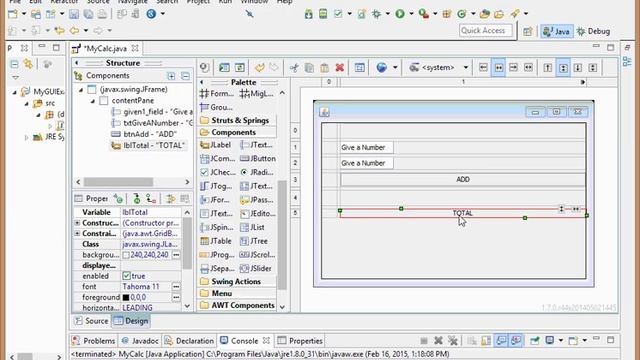Click the Paste icon in designer toolbar
640x360 pixels.
(324, 67)
